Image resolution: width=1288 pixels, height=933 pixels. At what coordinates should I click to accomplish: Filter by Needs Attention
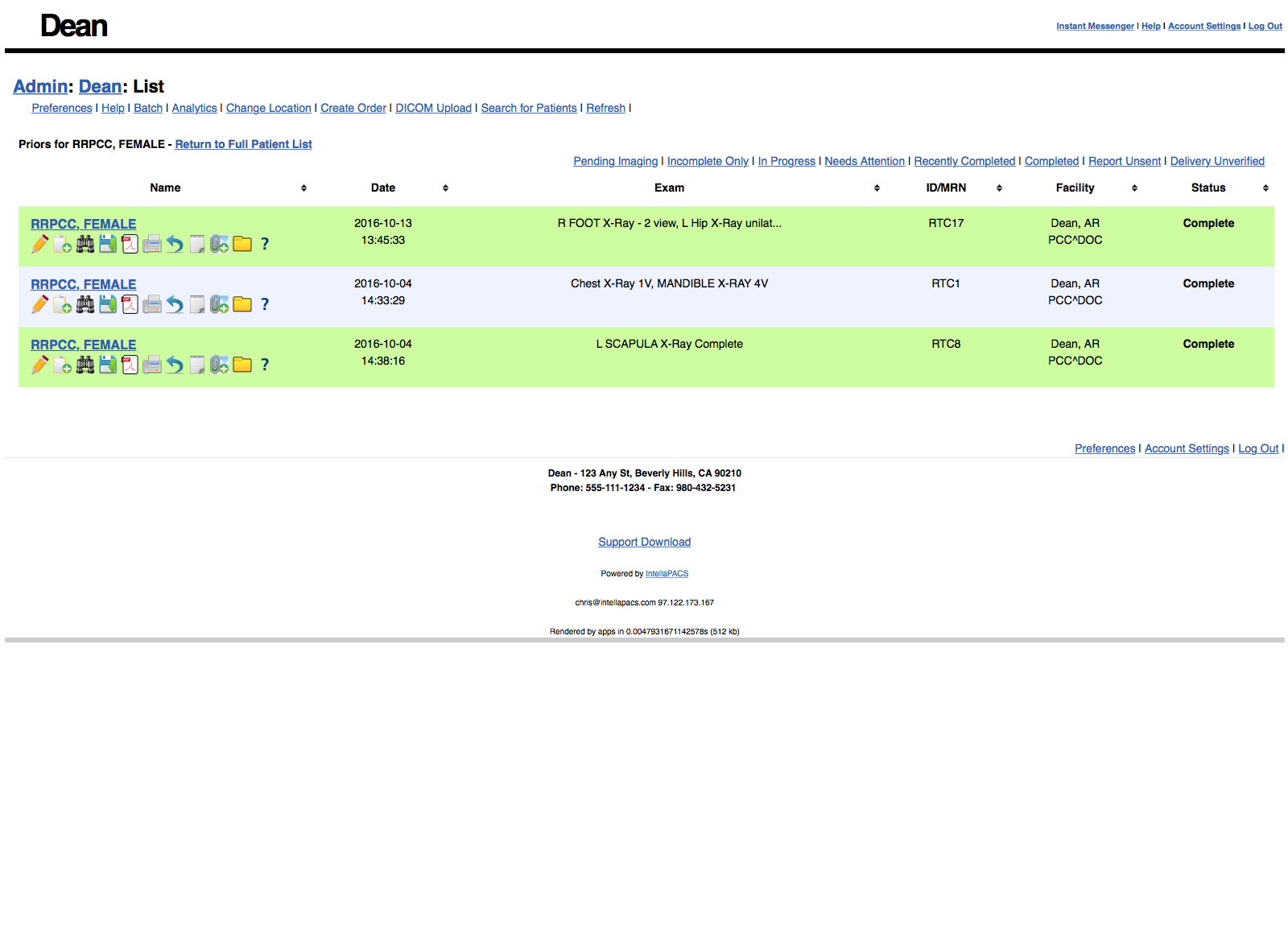click(865, 161)
